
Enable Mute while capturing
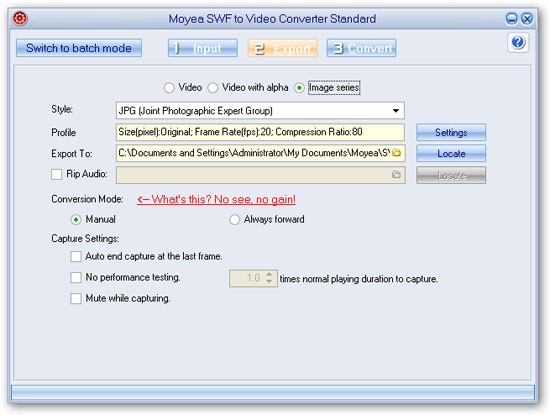click(76, 299)
